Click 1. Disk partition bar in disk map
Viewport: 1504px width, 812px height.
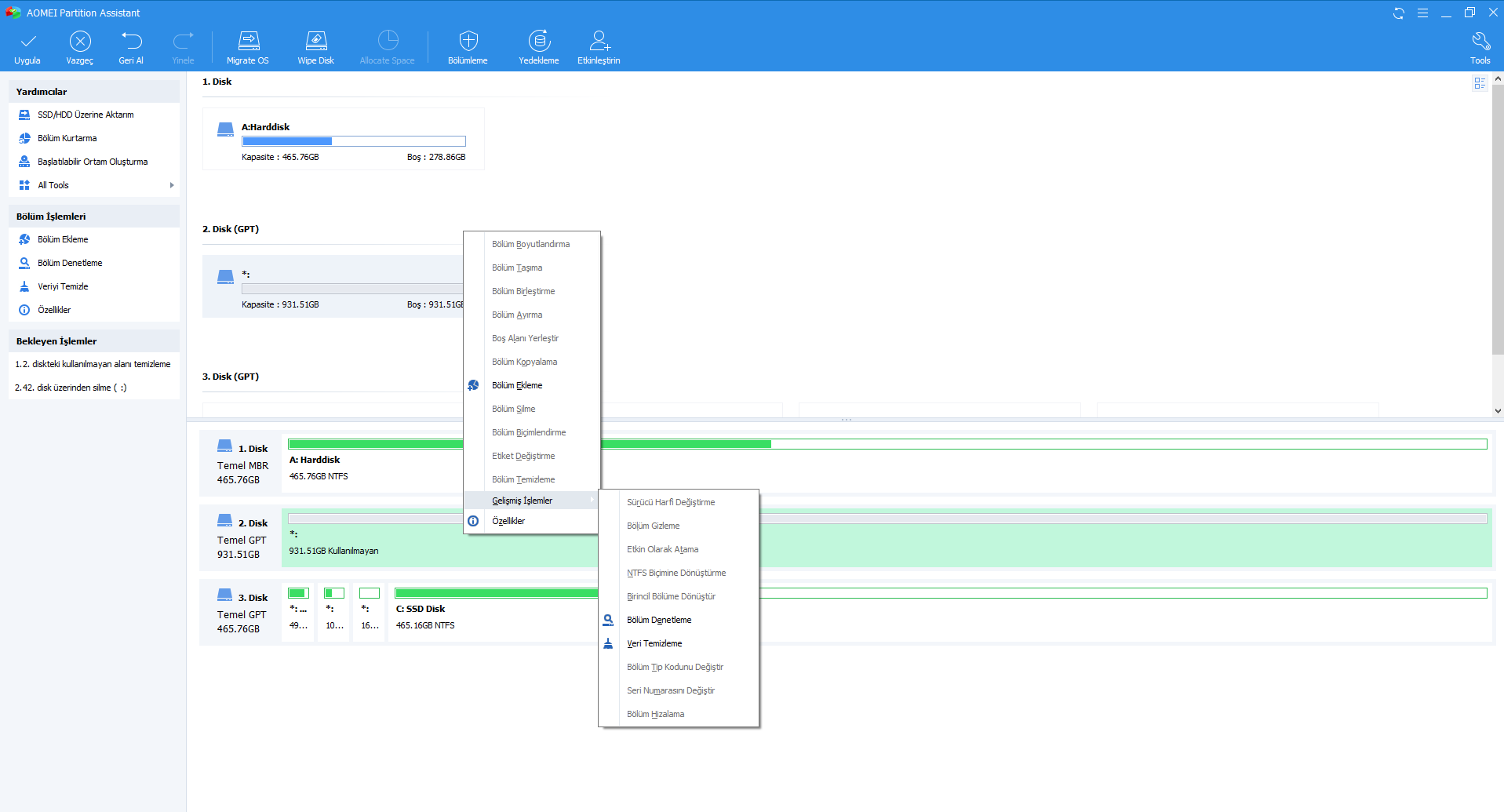click(887, 444)
